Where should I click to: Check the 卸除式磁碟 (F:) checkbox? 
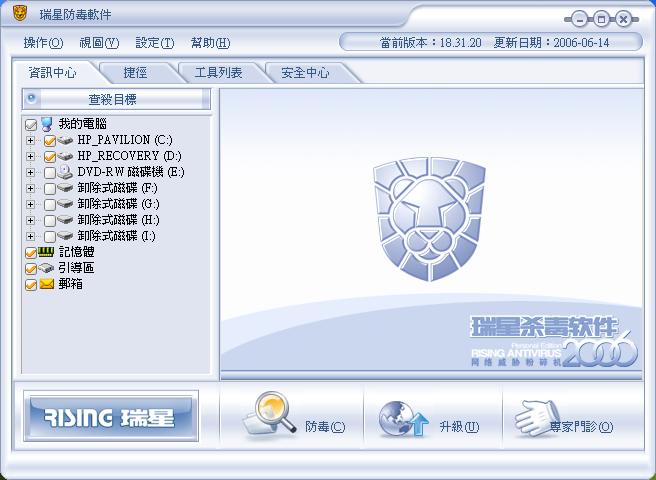[50, 188]
